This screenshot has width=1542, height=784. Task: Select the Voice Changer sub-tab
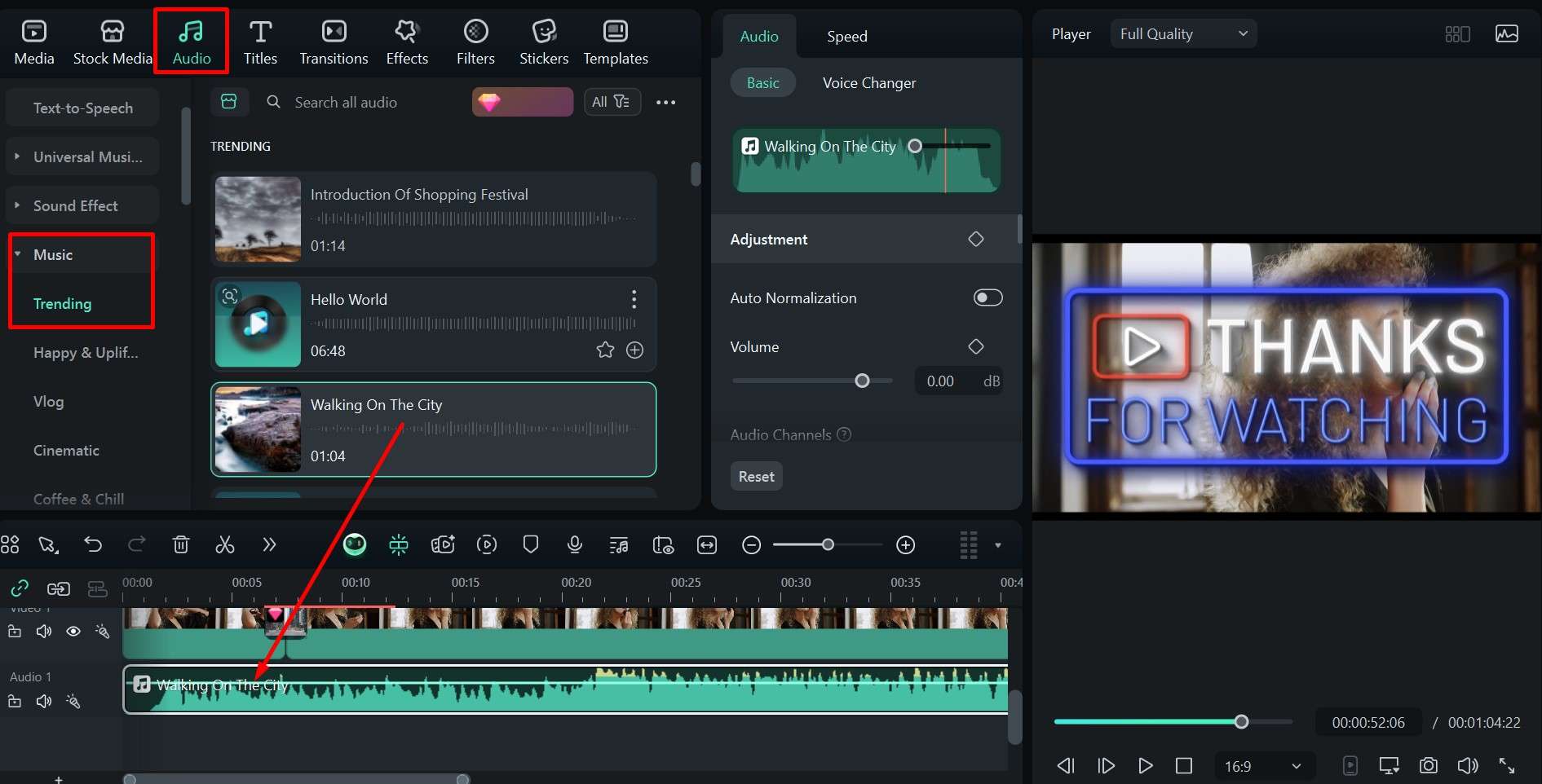coord(869,83)
